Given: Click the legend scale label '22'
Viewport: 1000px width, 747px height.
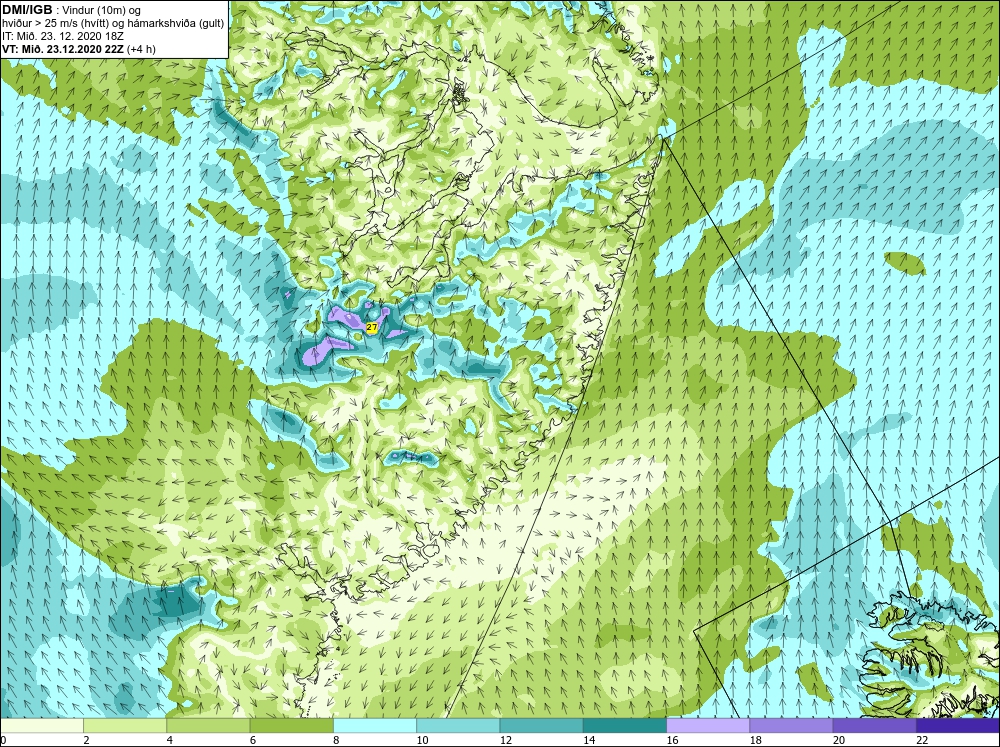Looking at the screenshot, I should tap(922, 740).
